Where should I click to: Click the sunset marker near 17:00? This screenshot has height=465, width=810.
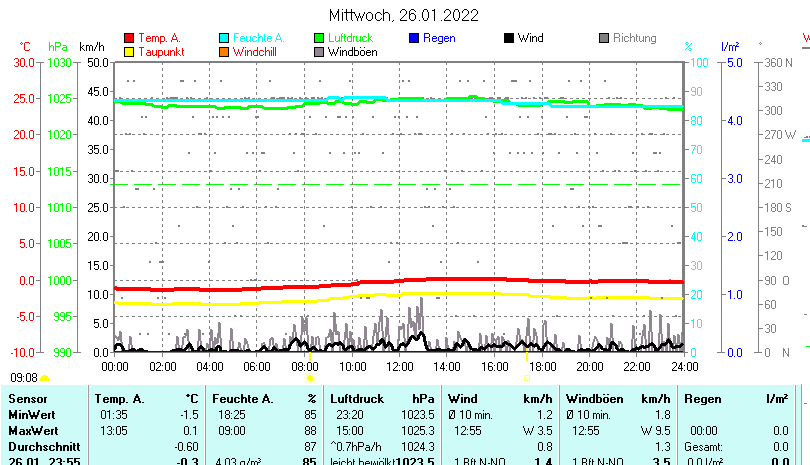pyautogui.click(x=526, y=378)
